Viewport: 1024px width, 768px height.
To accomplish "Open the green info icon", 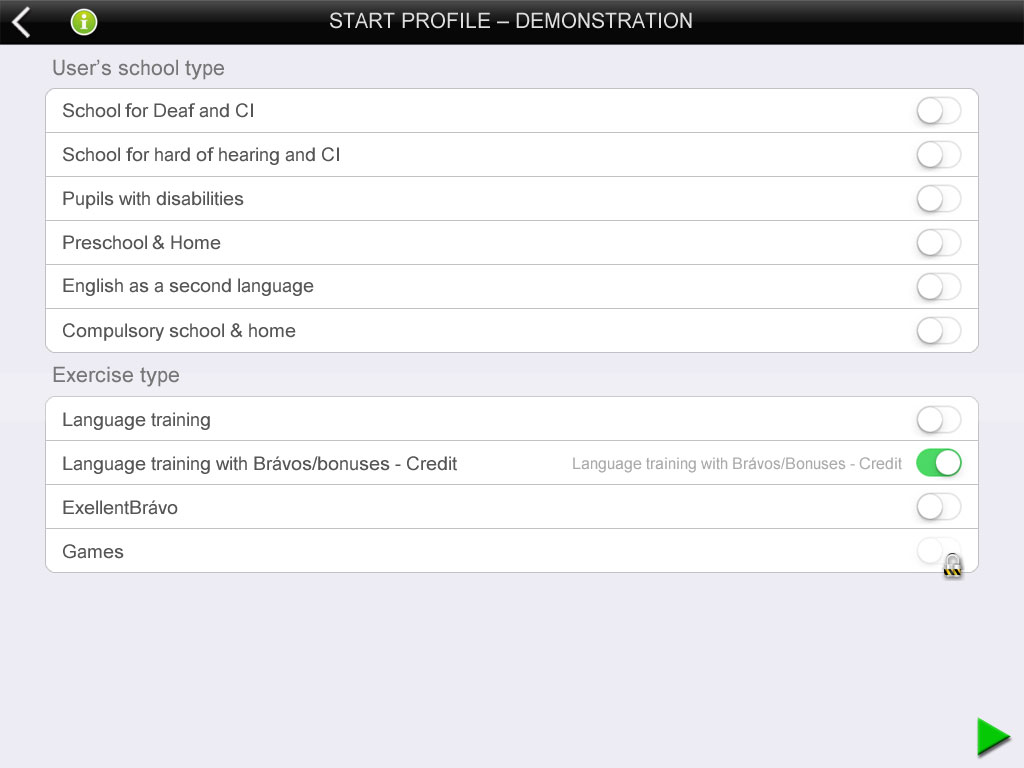I will pyautogui.click(x=84, y=22).
